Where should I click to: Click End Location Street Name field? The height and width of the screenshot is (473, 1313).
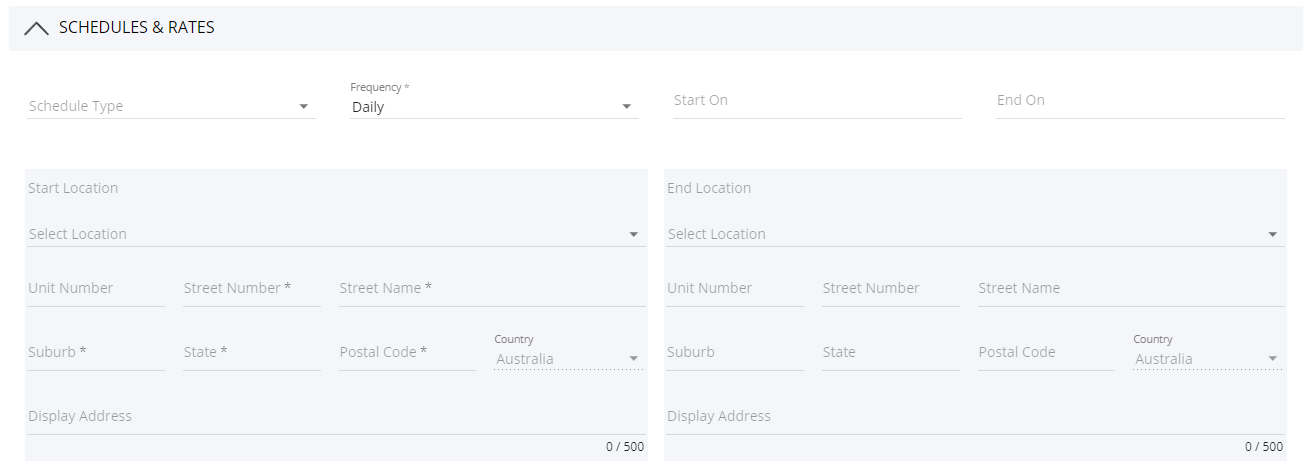(x=1130, y=288)
